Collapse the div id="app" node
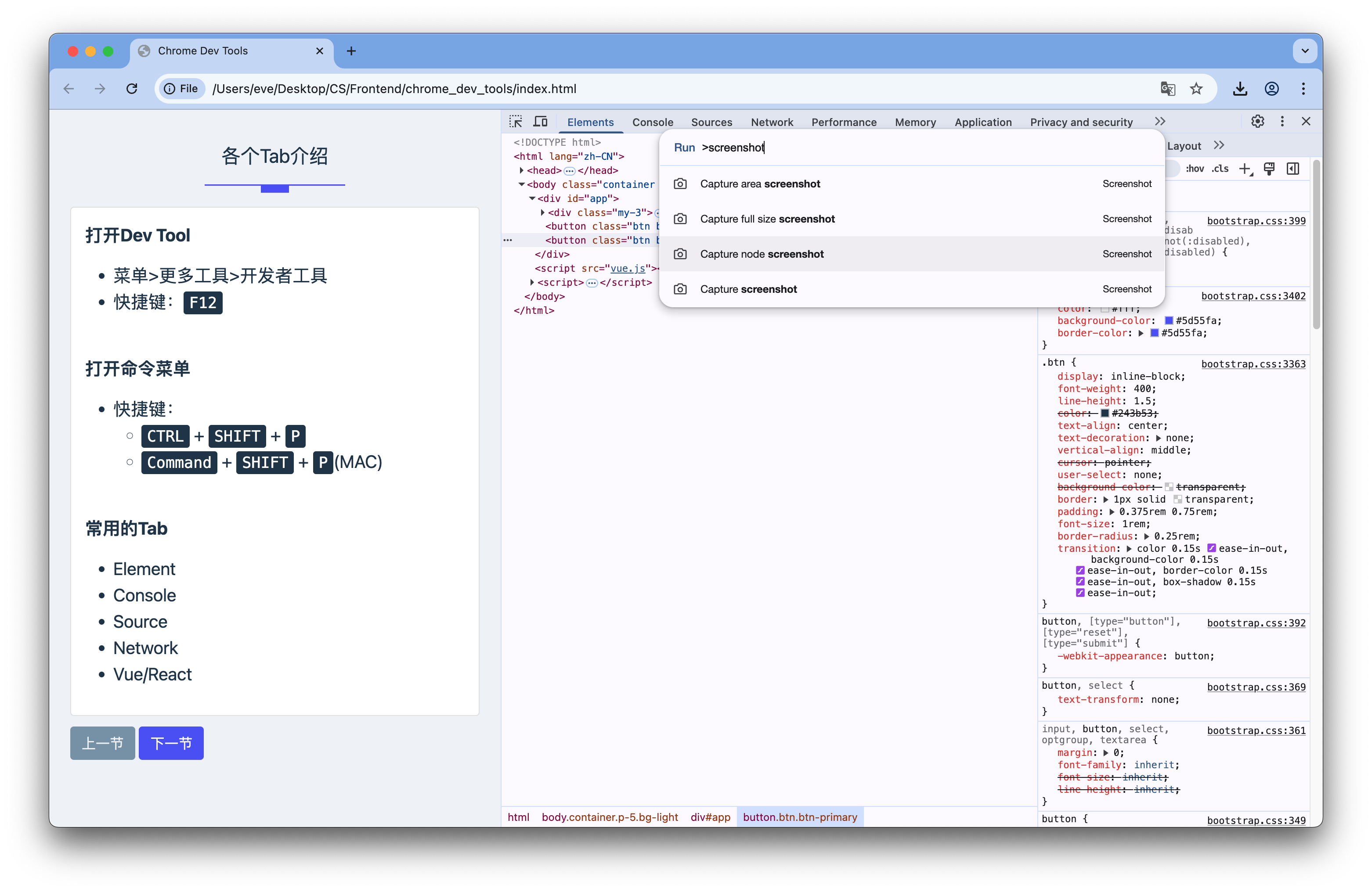 point(532,198)
